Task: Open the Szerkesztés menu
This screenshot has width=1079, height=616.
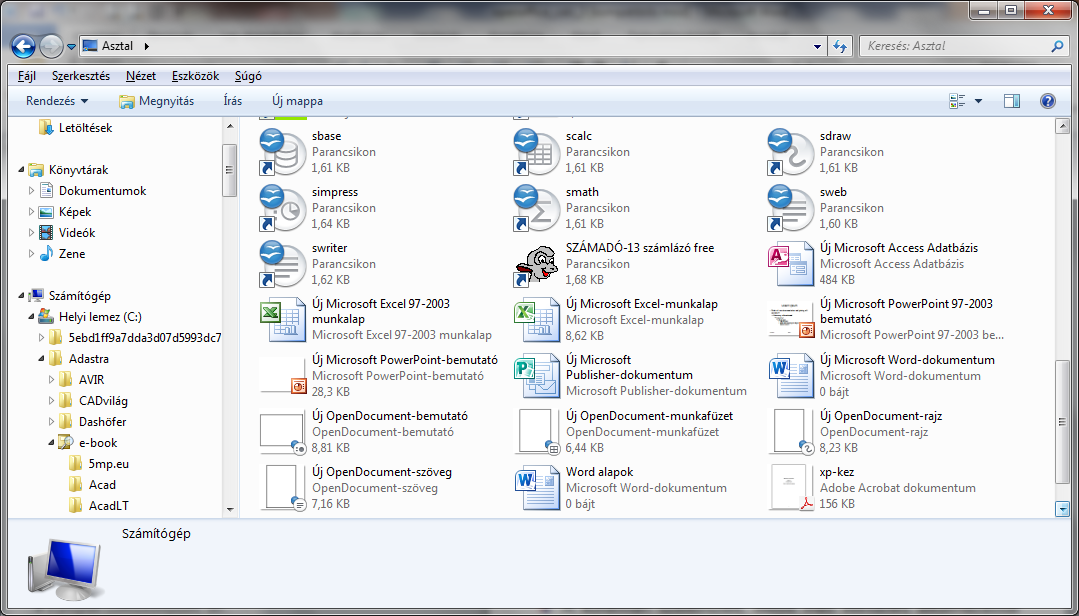Action: (81, 76)
